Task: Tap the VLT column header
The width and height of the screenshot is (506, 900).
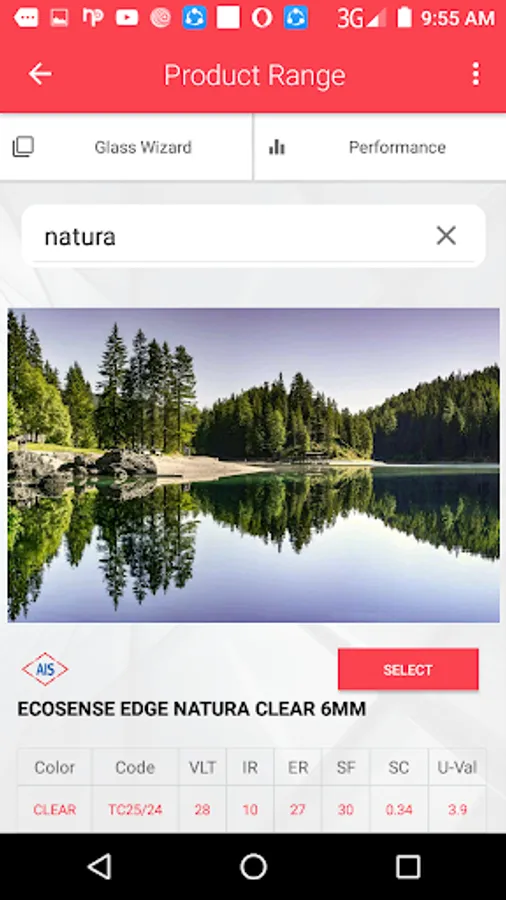Action: 203,767
